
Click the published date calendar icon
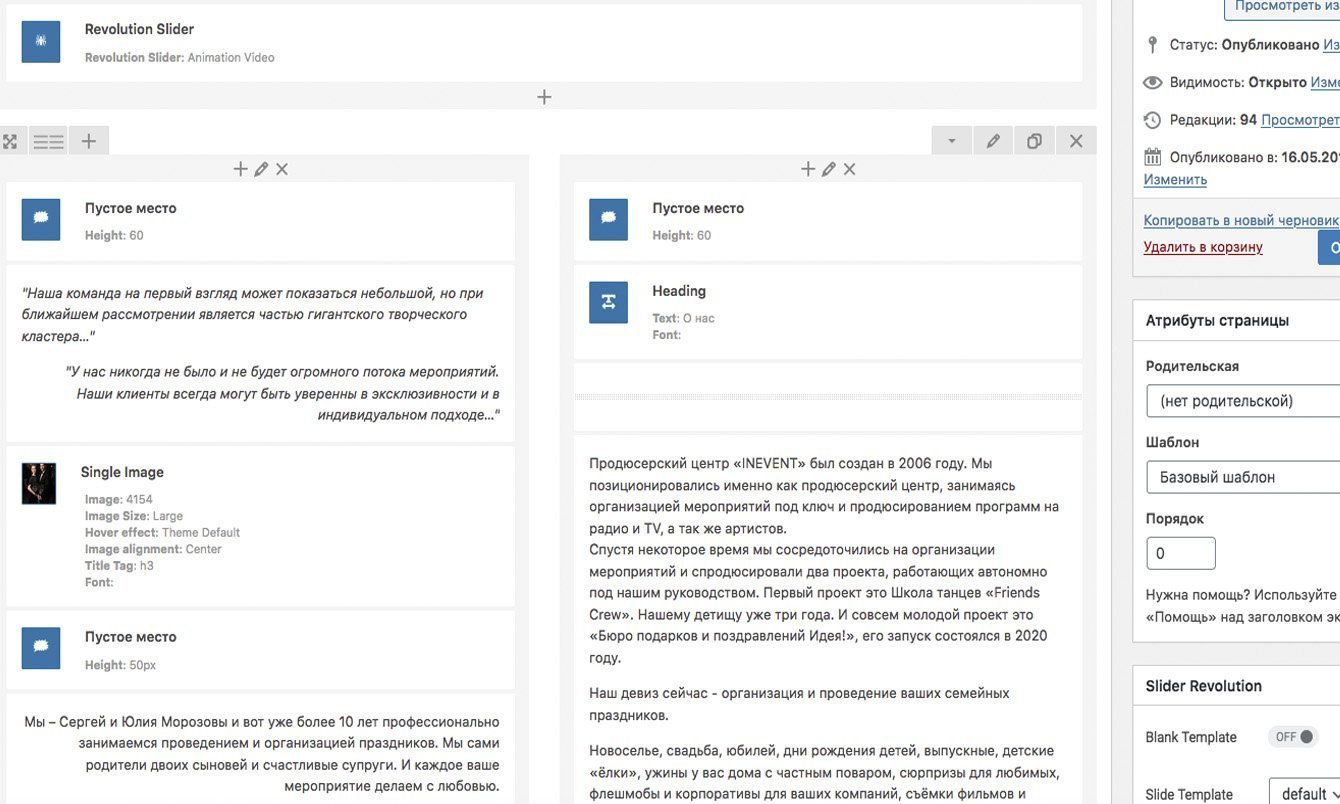pos(1153,157)
